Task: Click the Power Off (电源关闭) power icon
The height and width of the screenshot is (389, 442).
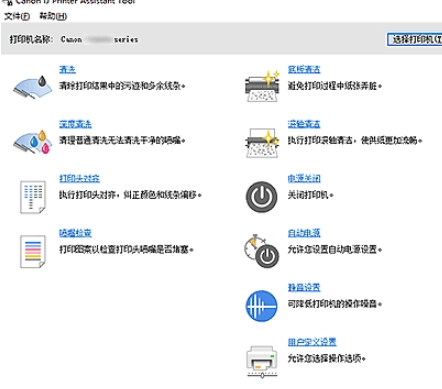Action: click(x=262, y=197)
